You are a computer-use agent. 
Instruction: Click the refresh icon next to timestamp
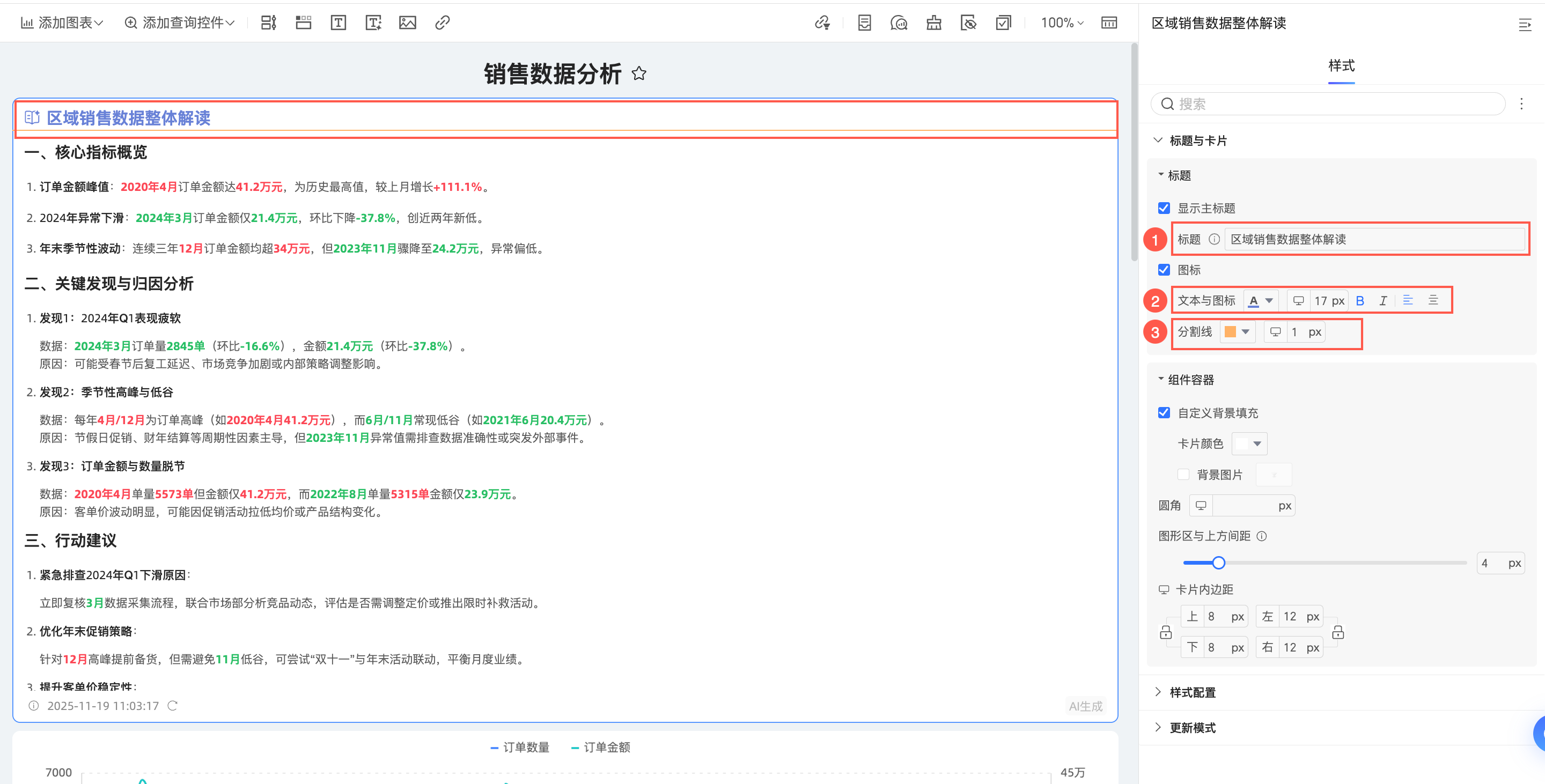172,706
